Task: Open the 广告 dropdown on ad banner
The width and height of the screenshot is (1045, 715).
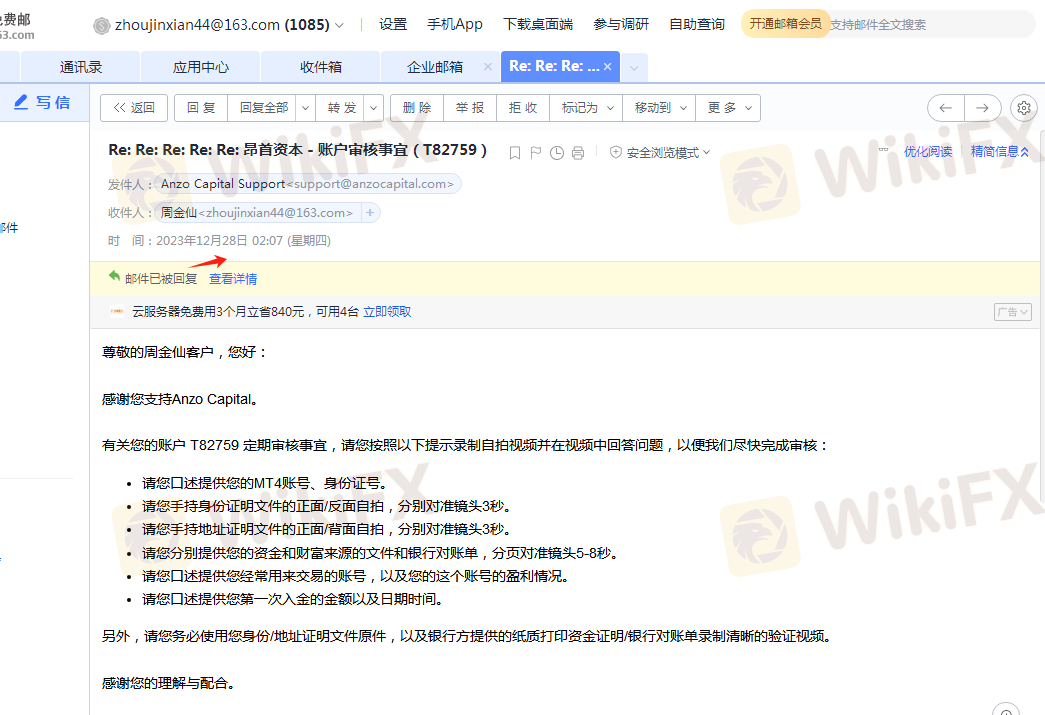Action: [1012, 312]
